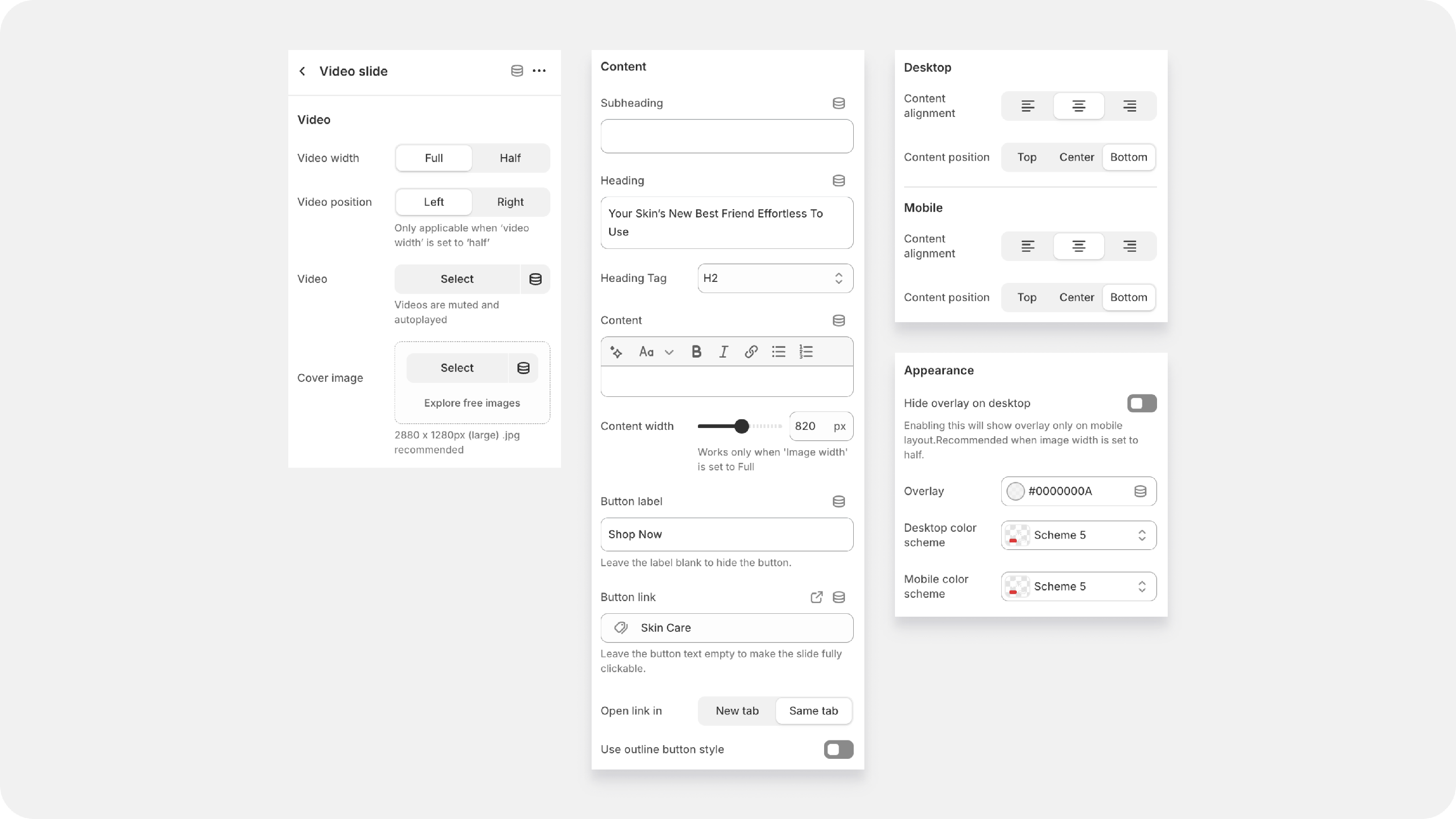The height and width of the screenshot is (819, 1456).
Task: Toggle Use outline button style switch
Action: coord(838,750)
